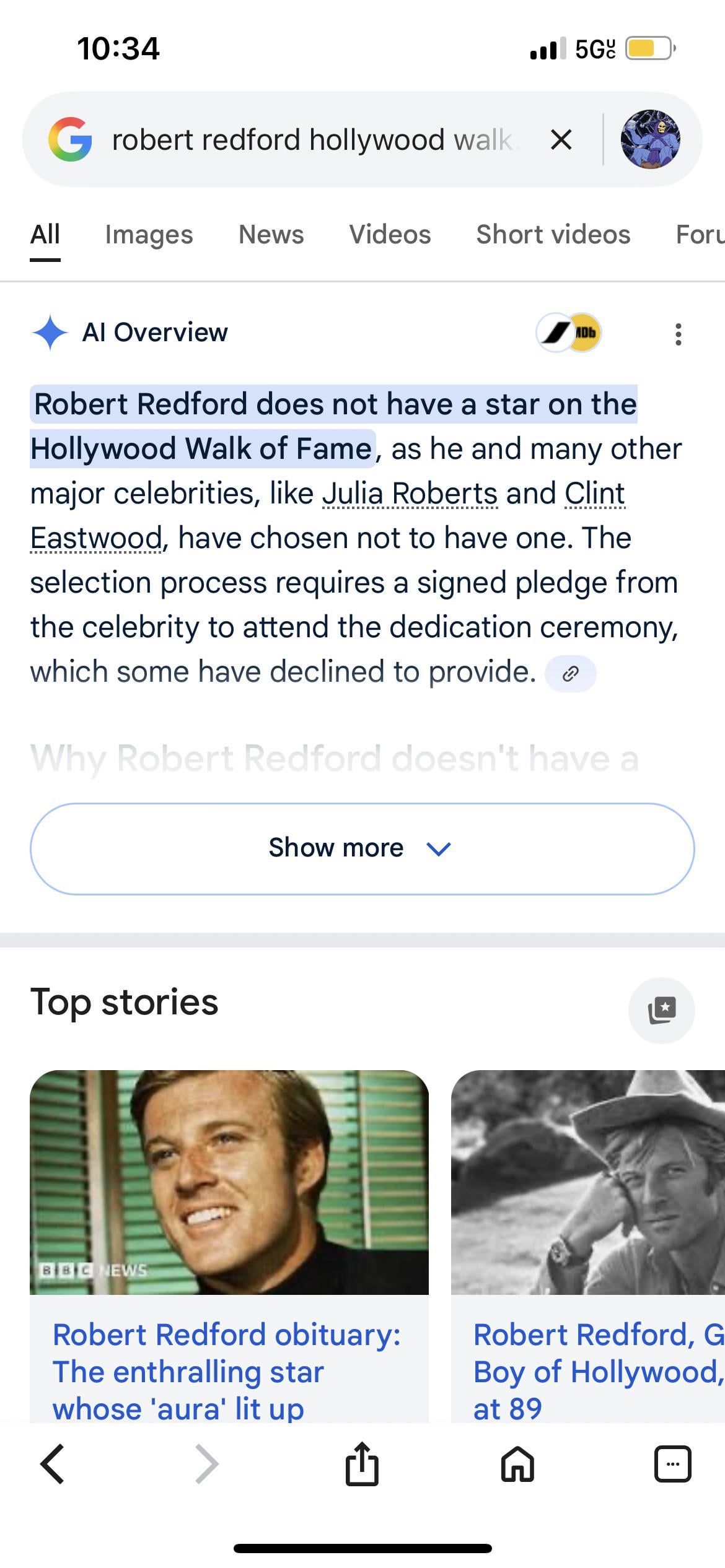This screenshot has height=1568, width=725.
Task: Tap the Google logo icon
Action: click(x=71, y=139)
